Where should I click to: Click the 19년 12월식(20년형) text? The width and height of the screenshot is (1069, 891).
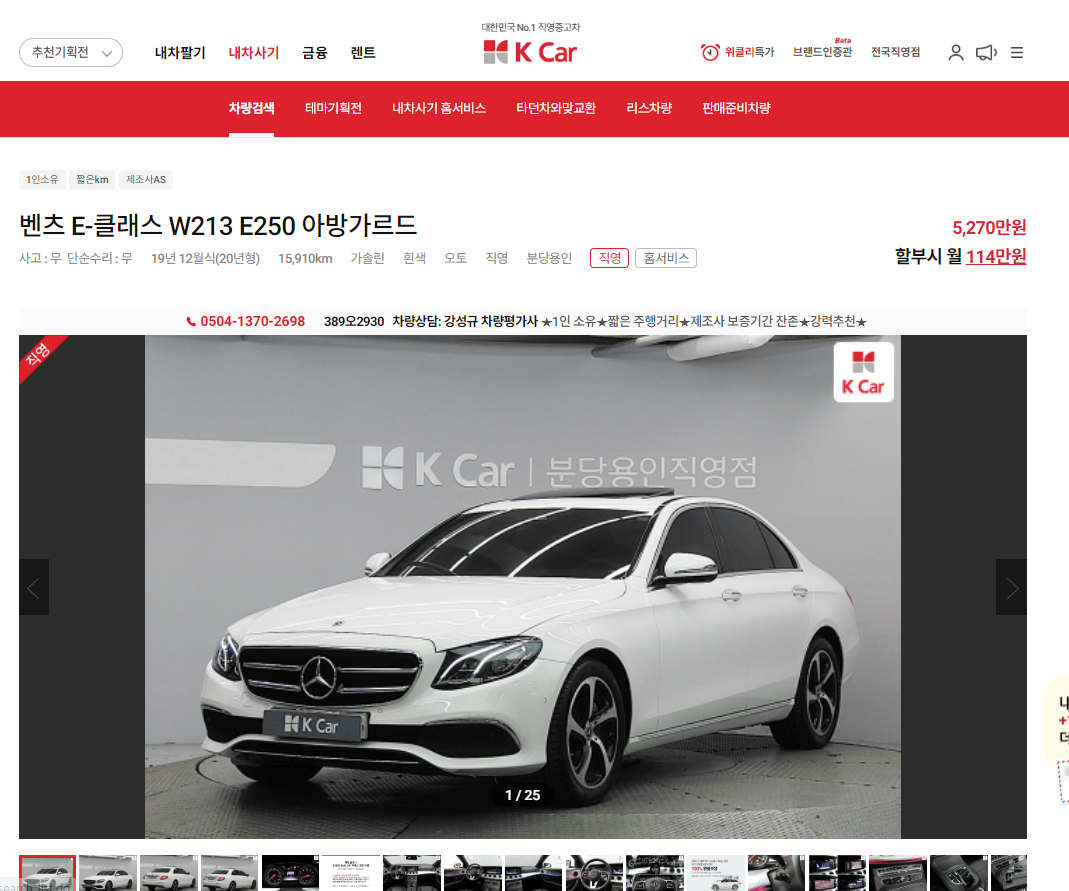205,258
